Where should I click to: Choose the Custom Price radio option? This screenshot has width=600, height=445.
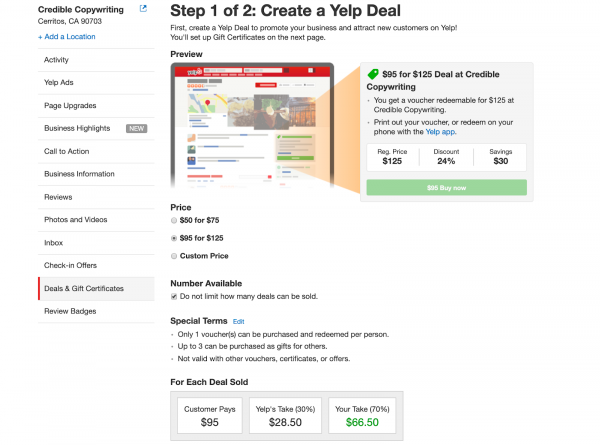point(174,256)
